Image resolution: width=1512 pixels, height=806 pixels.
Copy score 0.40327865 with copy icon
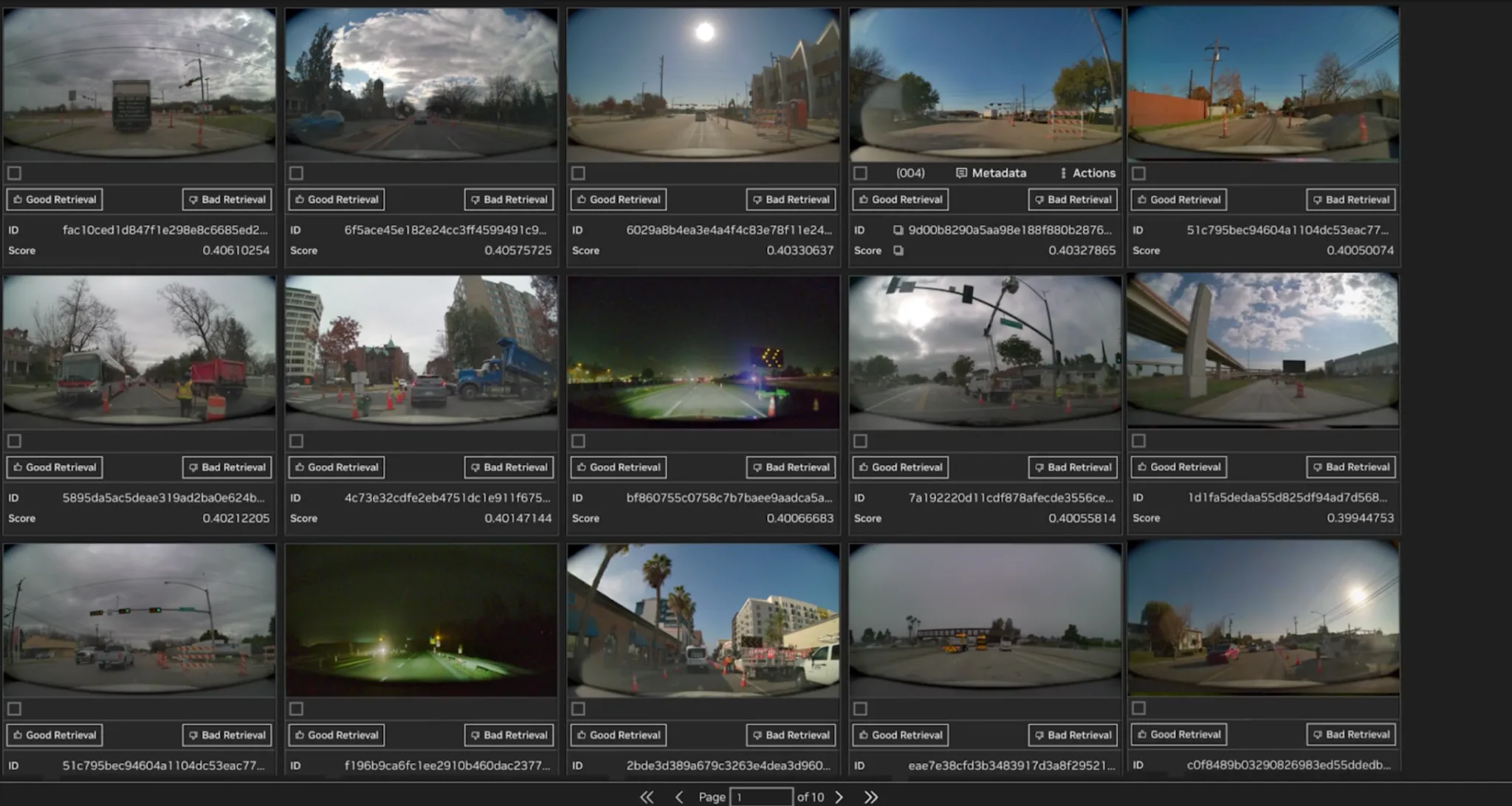coord(898,251)
